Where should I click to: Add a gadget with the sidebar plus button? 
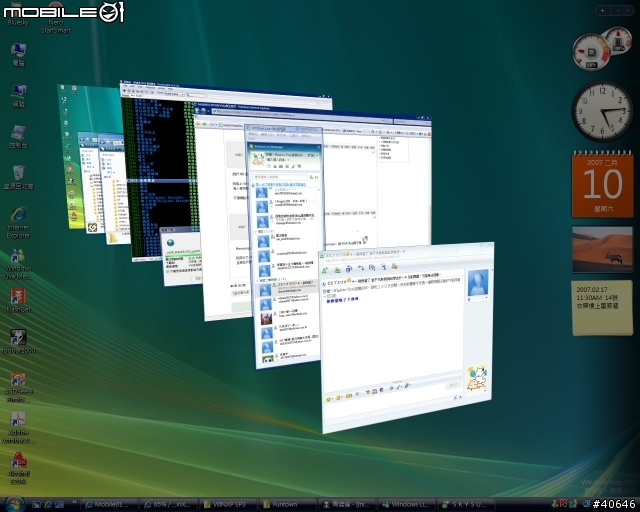[x=602, y=11]
